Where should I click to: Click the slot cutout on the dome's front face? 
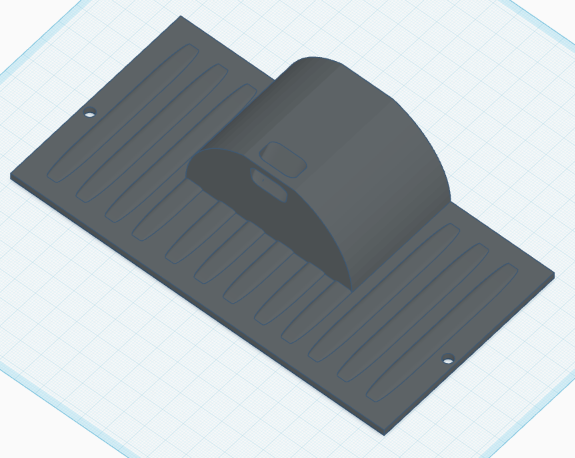[x=269, y=185]
